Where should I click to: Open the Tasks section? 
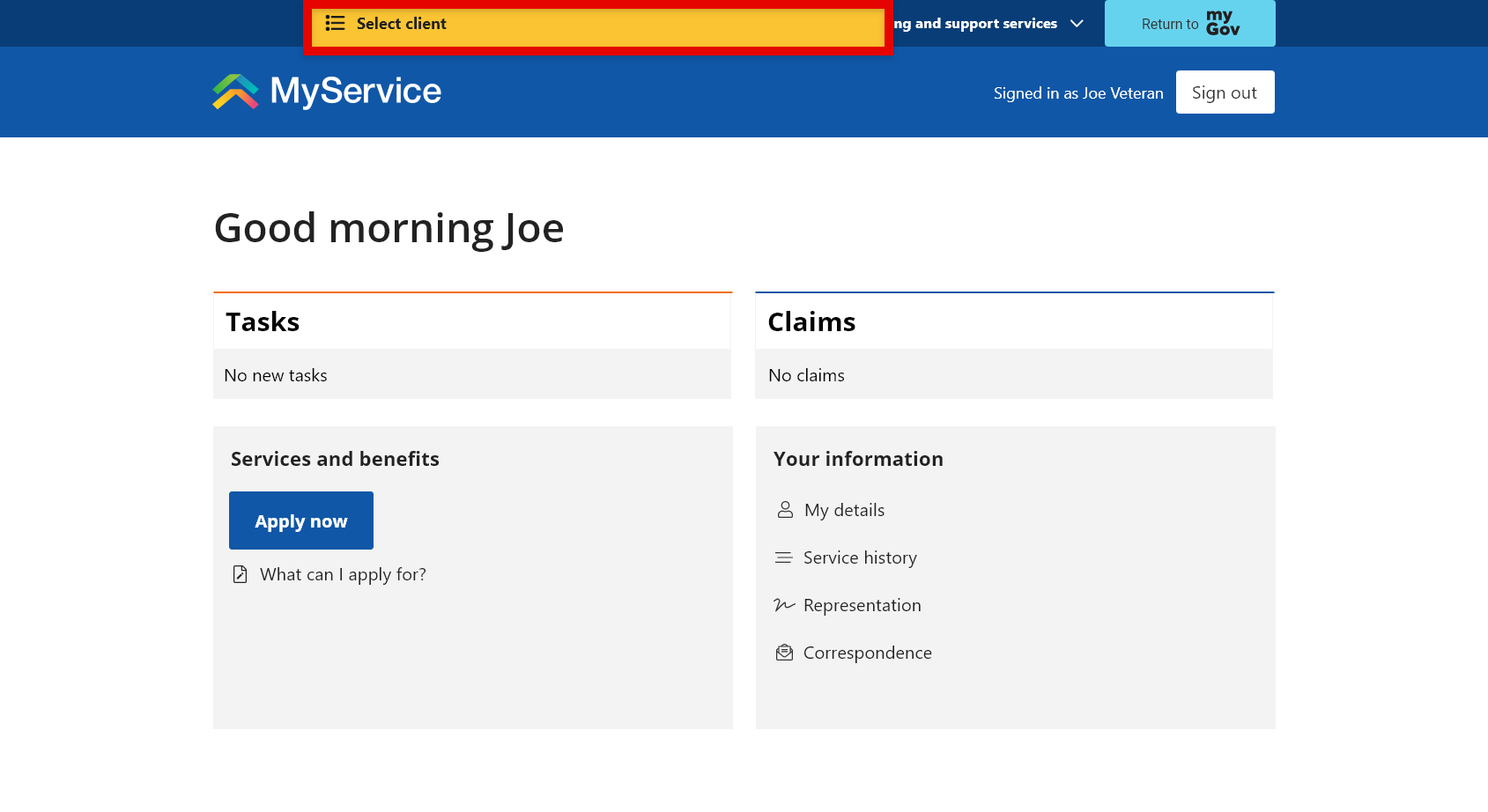coord(262,321)
